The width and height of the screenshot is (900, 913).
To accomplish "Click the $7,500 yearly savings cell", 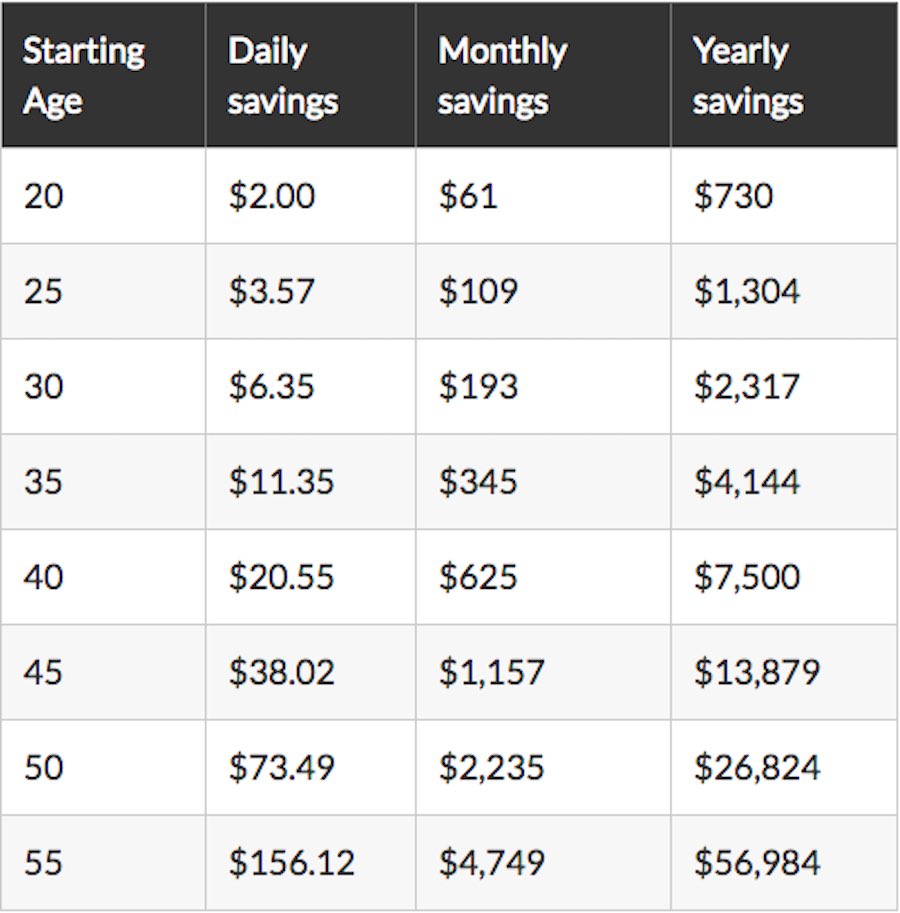I will pos(747,577).
